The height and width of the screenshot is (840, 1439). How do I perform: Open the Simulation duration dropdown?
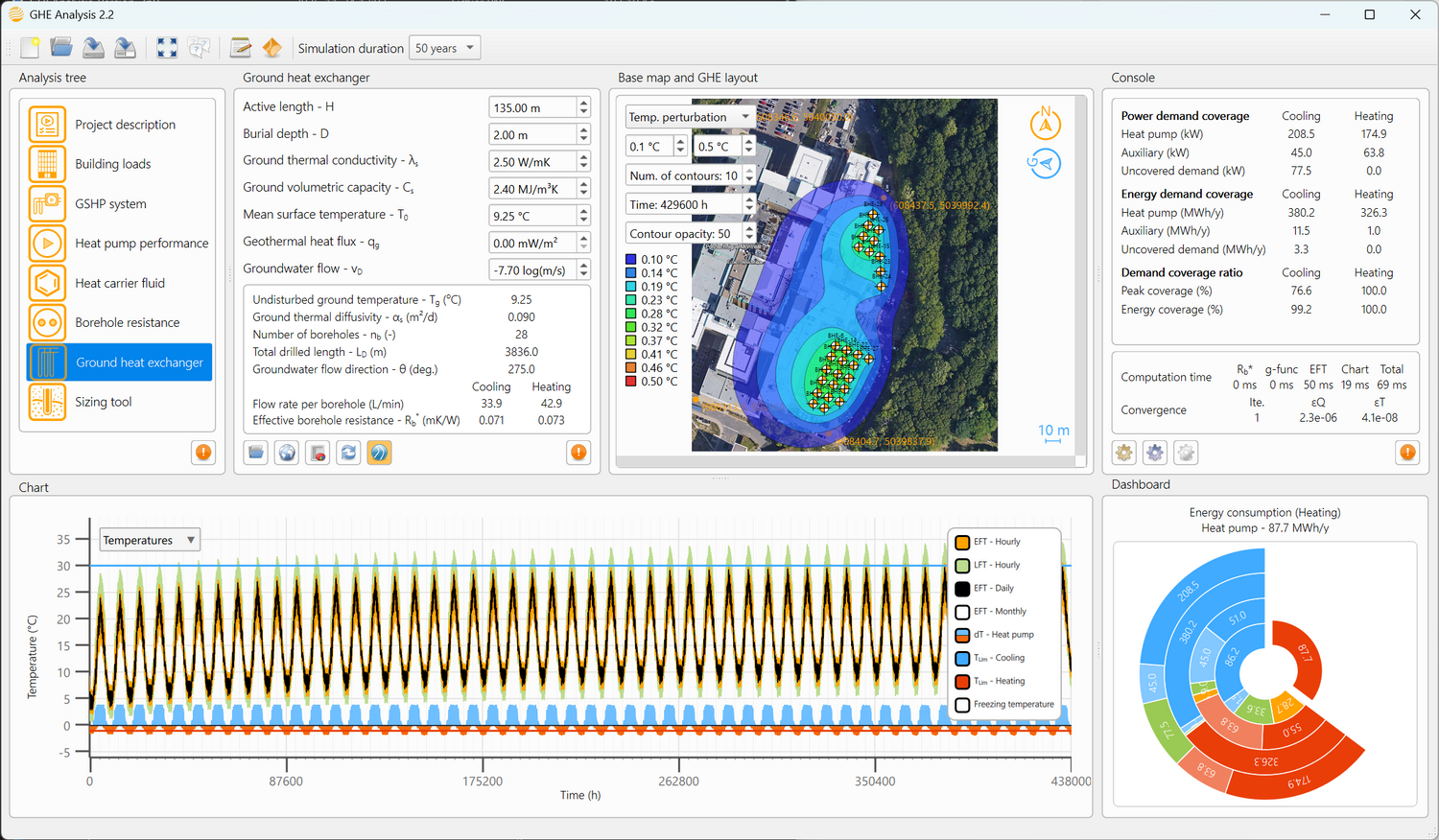[x=444, y=48]
